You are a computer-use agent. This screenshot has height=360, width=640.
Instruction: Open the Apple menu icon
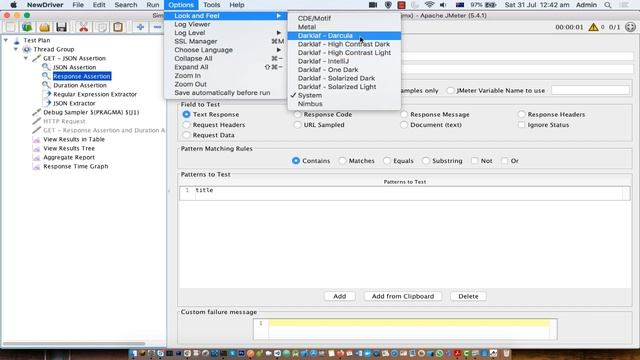13,5
